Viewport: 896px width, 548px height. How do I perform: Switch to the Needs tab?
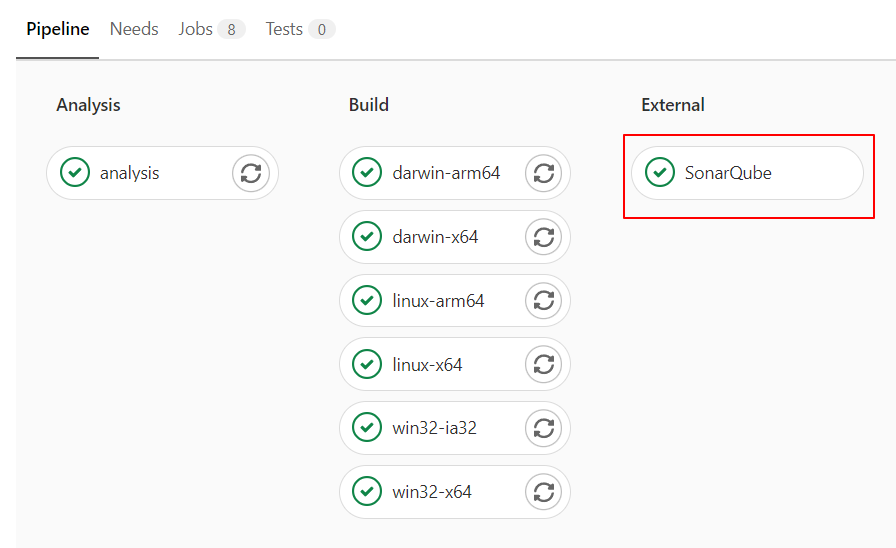click(134, 29)
